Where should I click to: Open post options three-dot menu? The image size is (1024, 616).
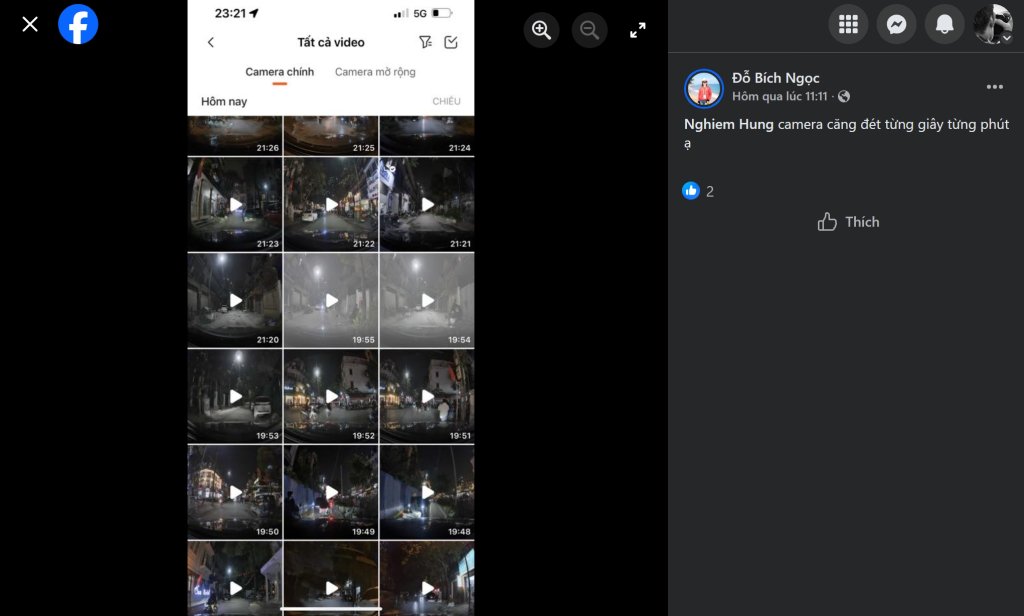(x=994, y=87)
